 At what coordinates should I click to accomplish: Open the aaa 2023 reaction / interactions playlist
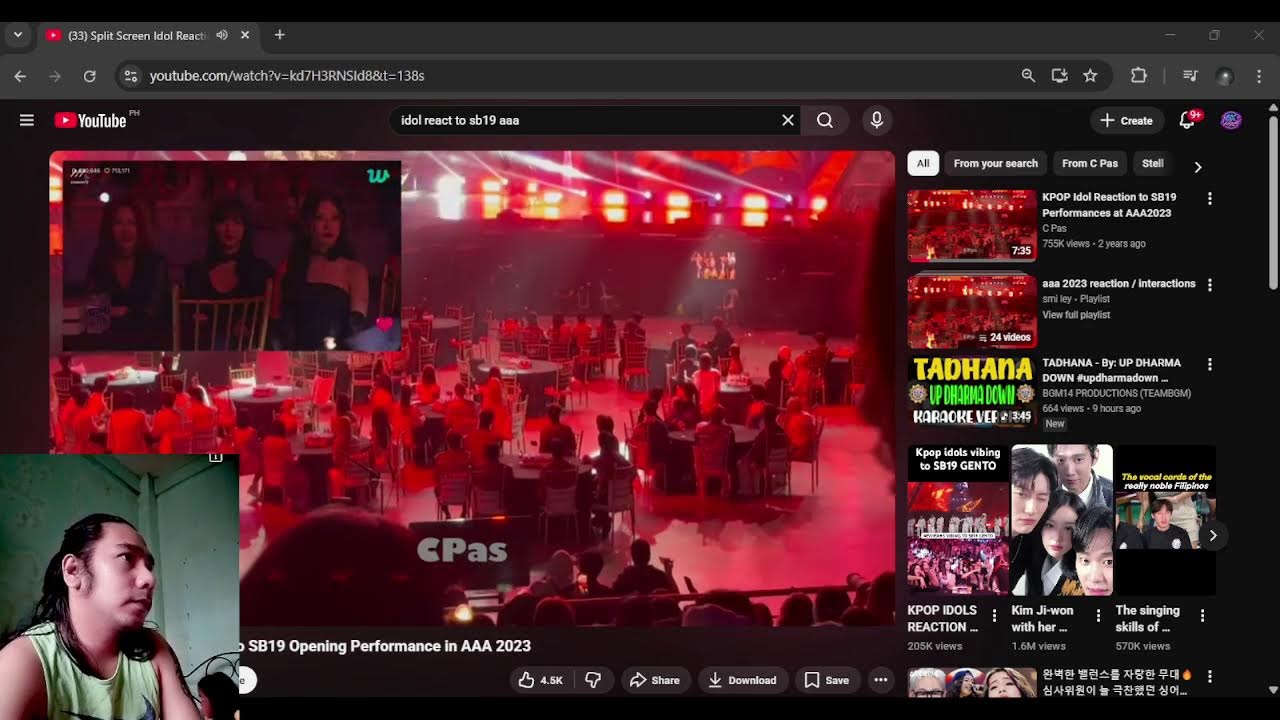coord(1119,284)
